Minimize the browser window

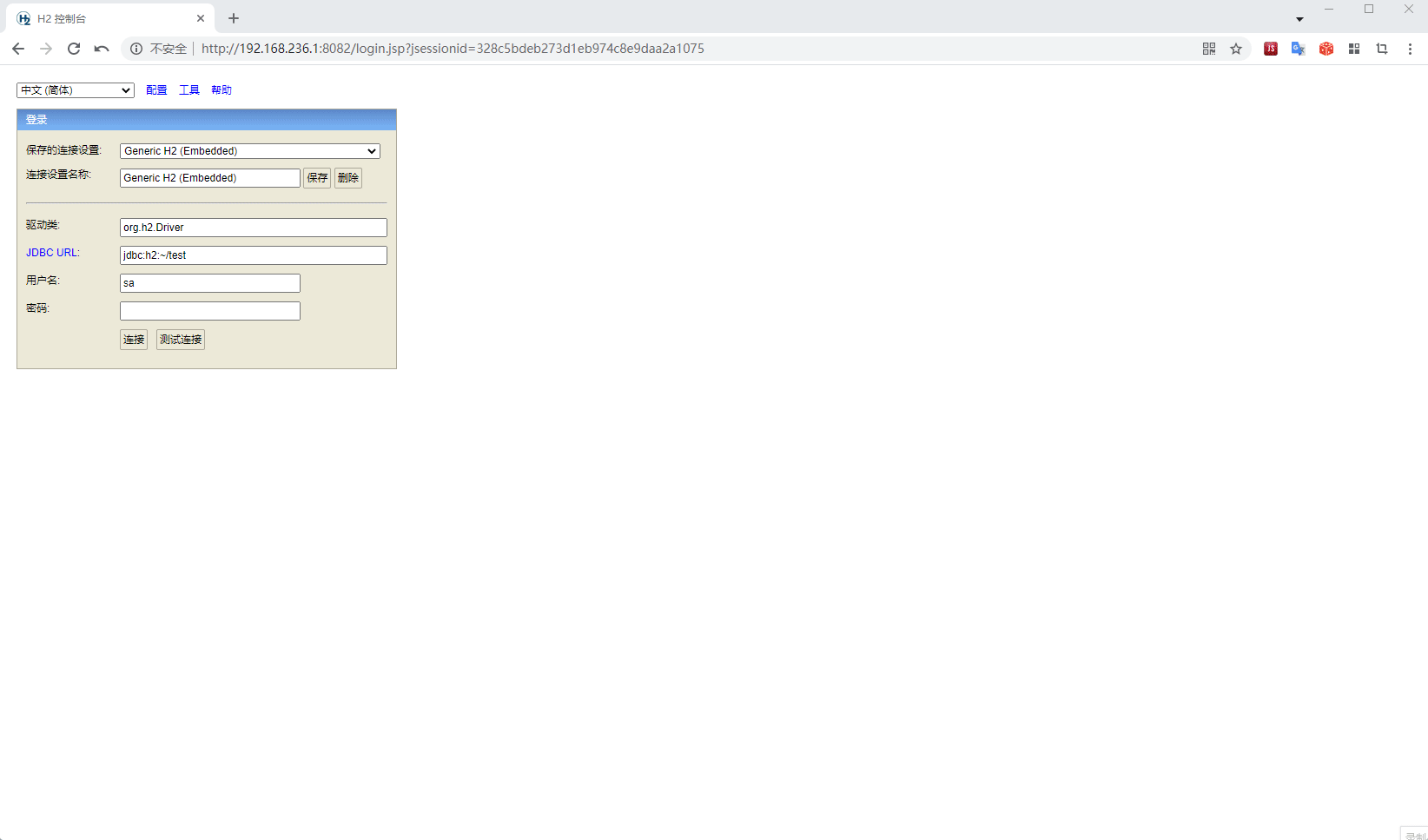[1329, 9]
